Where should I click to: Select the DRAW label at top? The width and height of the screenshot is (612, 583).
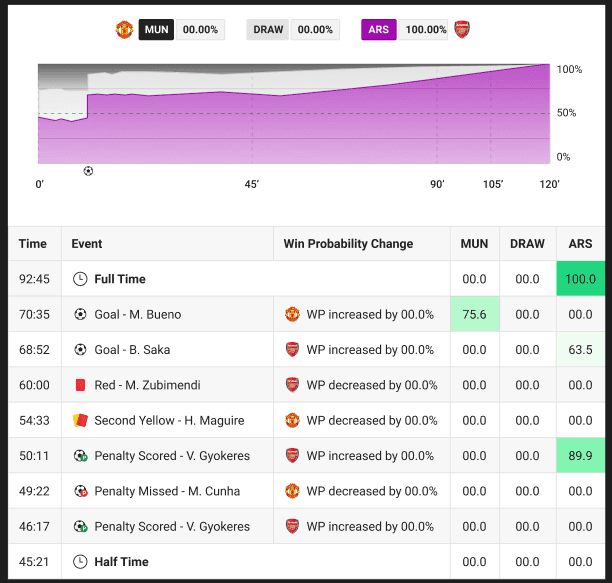(x=268, y=30)
